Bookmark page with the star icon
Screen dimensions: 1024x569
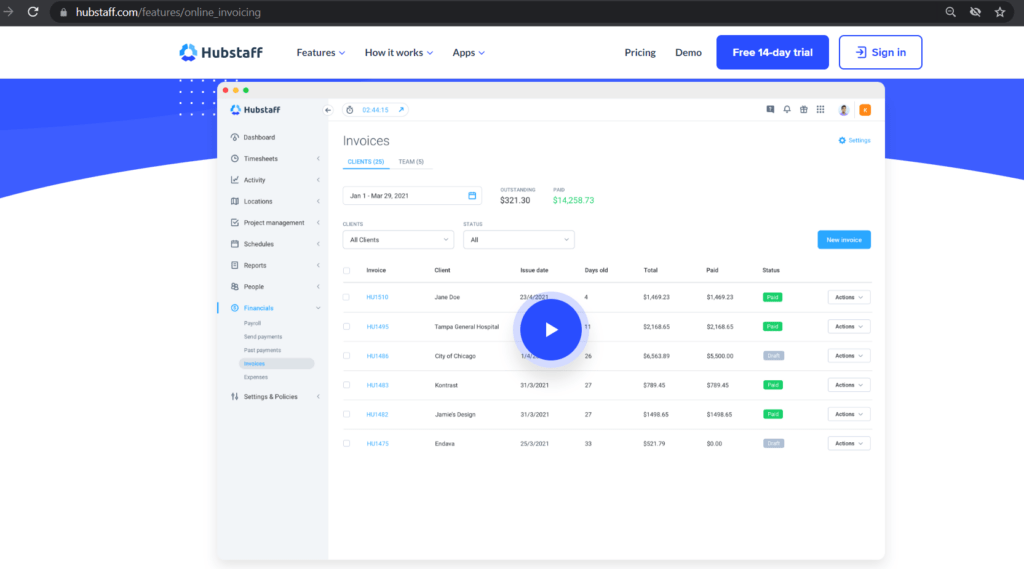1000,12
